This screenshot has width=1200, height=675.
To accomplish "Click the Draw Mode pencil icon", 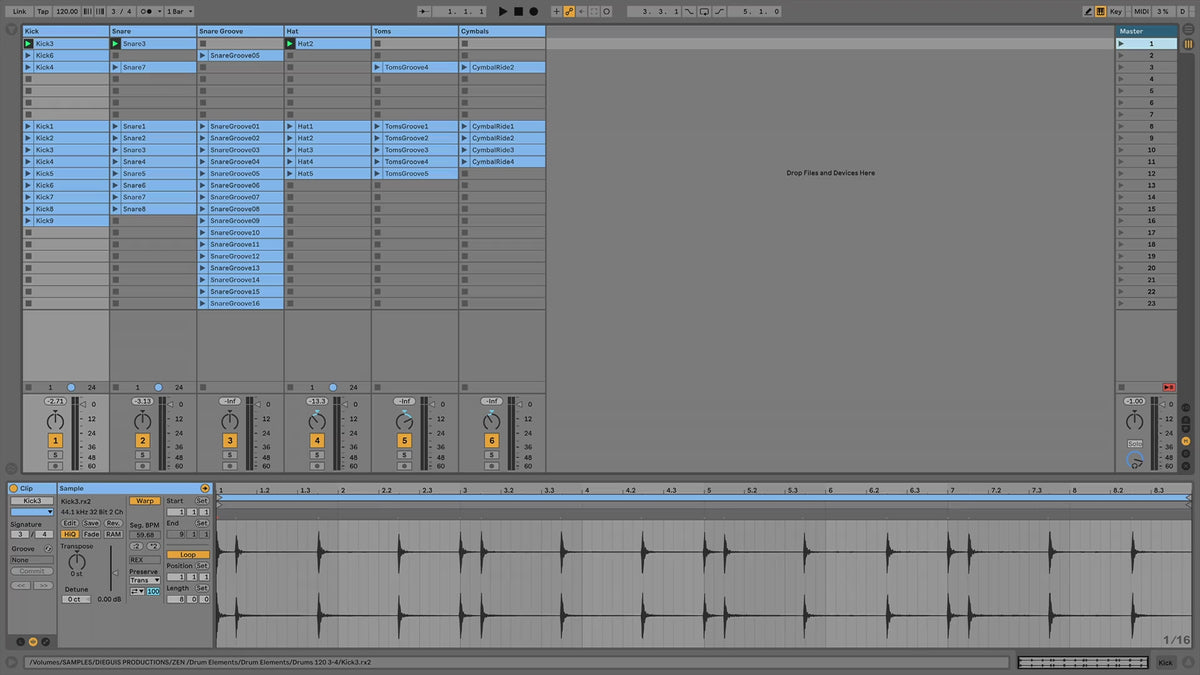I will coord(1089,11).
